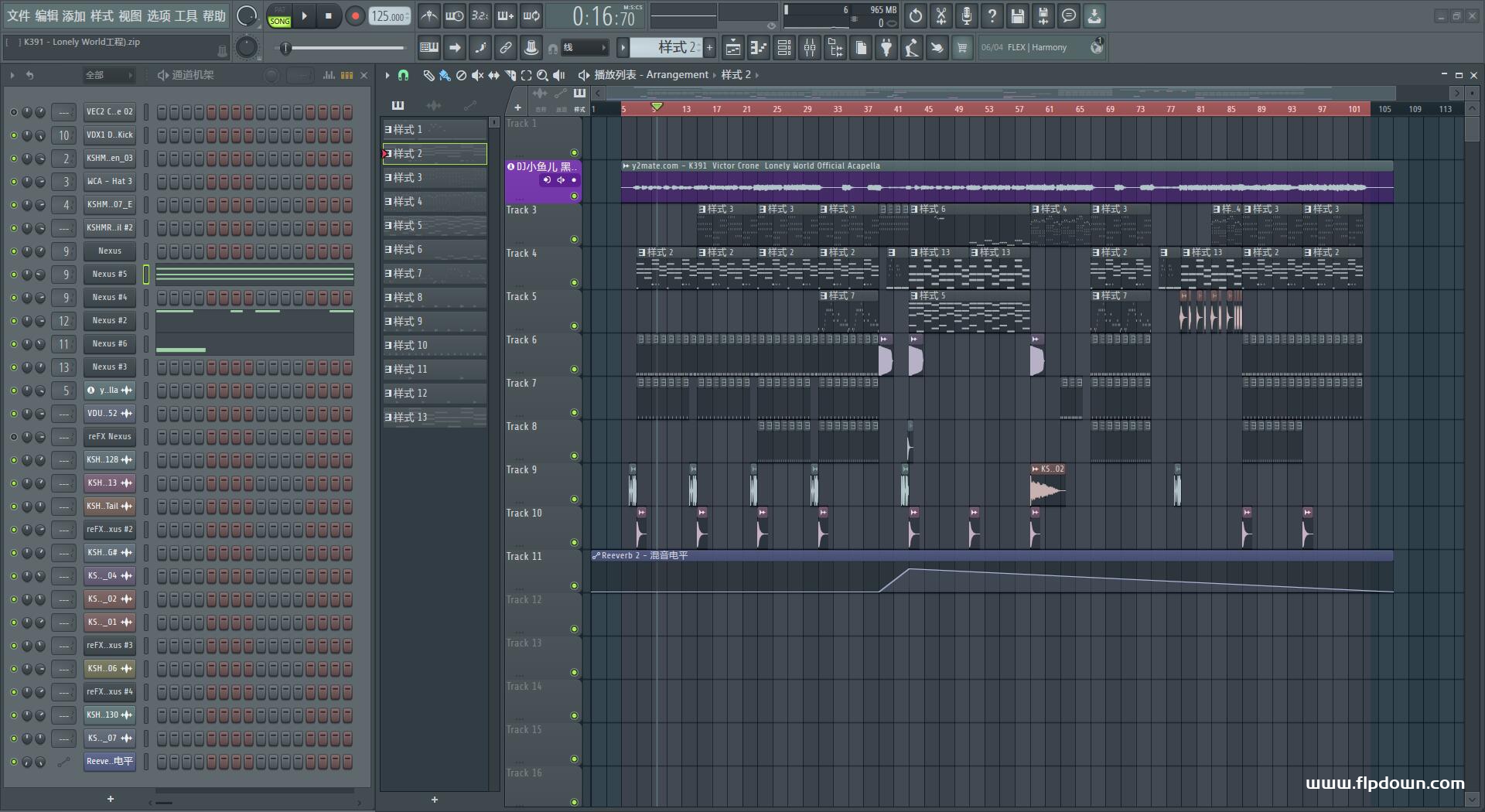
Task: Open the playlist options menu arrow
Action: click(x=387, y=75)
